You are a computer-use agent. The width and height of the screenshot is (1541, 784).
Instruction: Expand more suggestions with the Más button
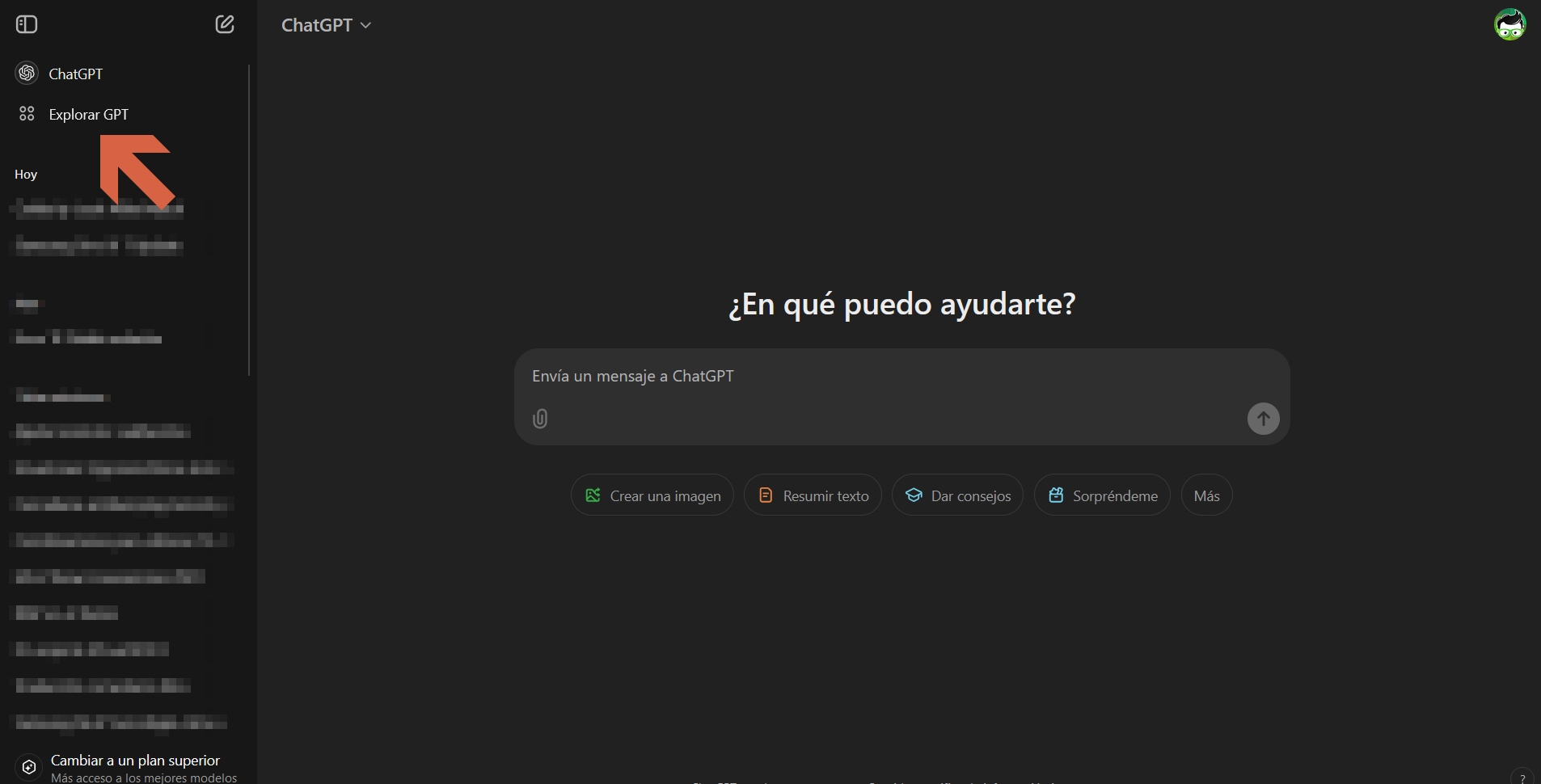coord(1206,495)
